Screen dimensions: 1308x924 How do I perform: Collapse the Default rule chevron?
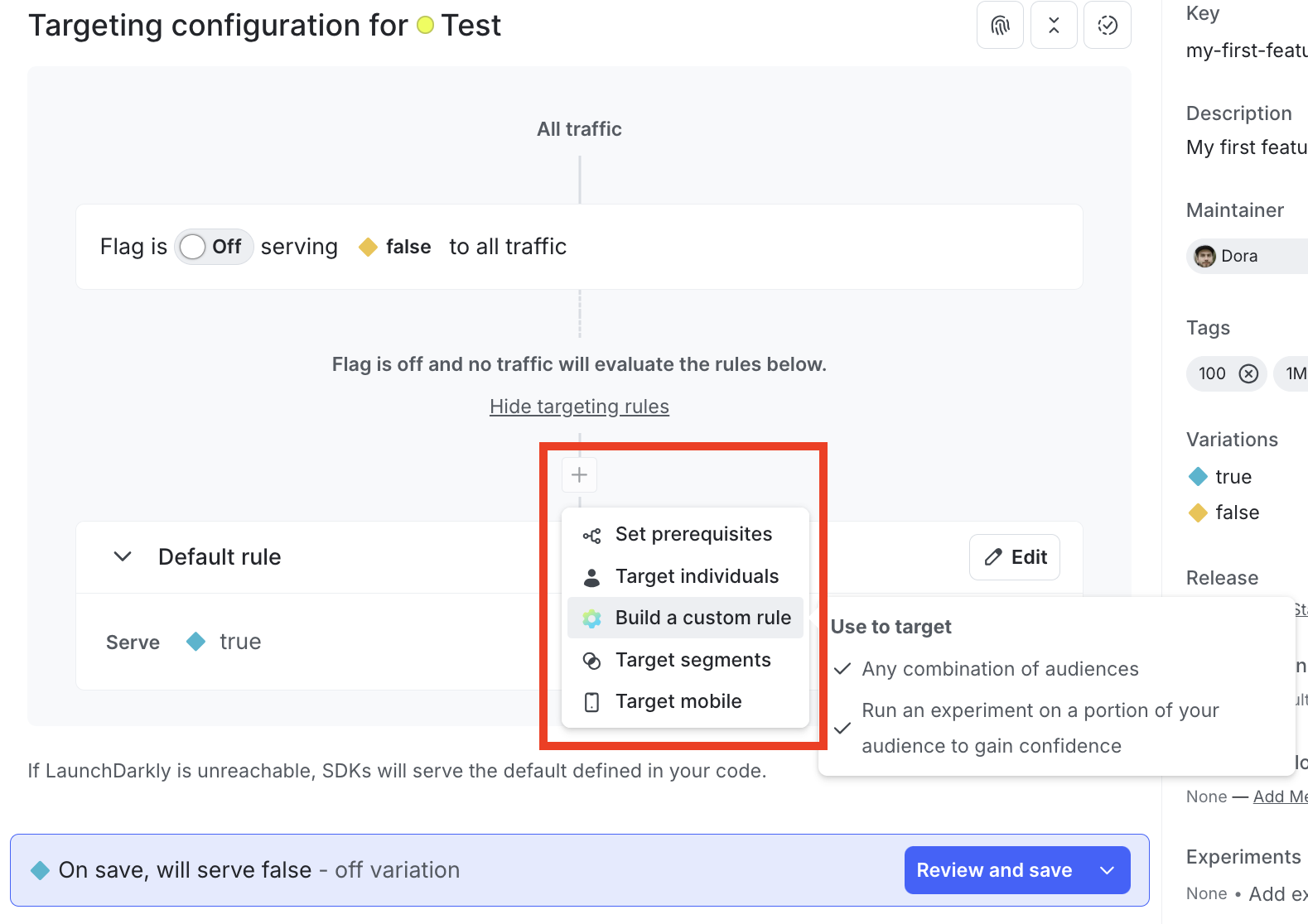123,557
